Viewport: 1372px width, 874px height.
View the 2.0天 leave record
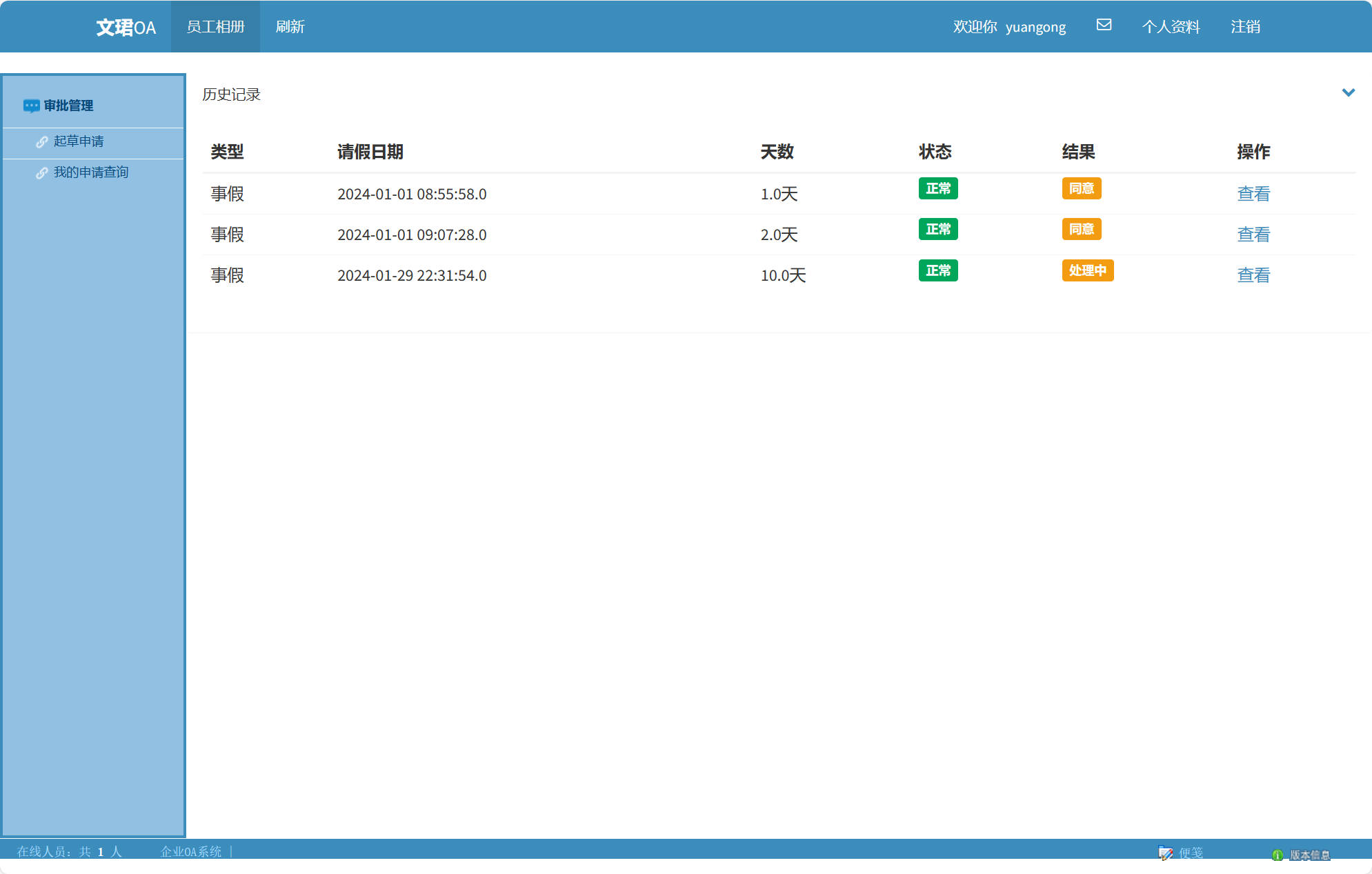(1253, 235)
